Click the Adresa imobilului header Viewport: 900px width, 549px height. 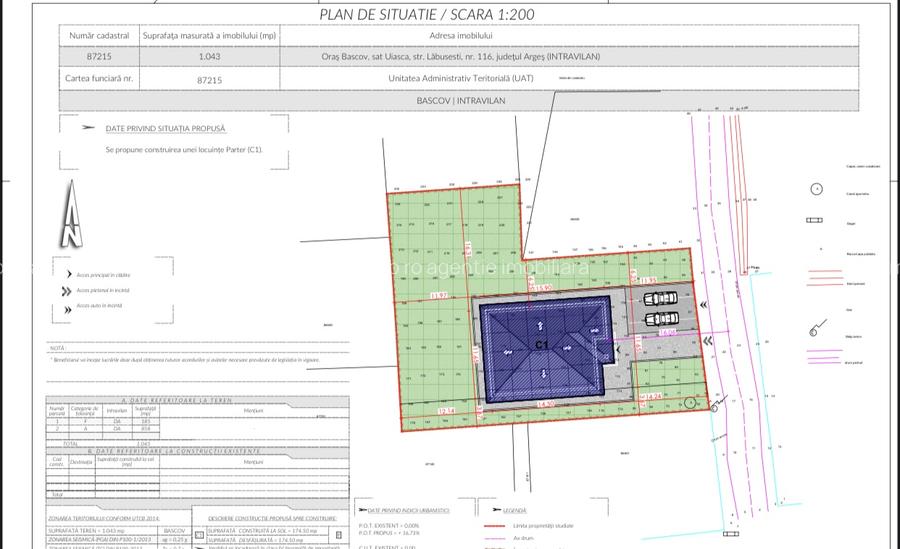[x=461, y=36]
